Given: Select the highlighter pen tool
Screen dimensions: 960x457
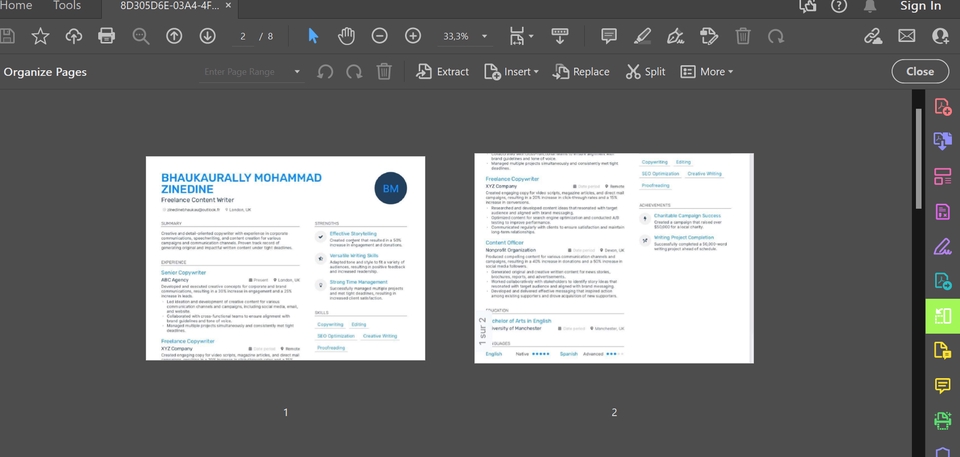Looking at the screenshot, I should coord(642,36).
